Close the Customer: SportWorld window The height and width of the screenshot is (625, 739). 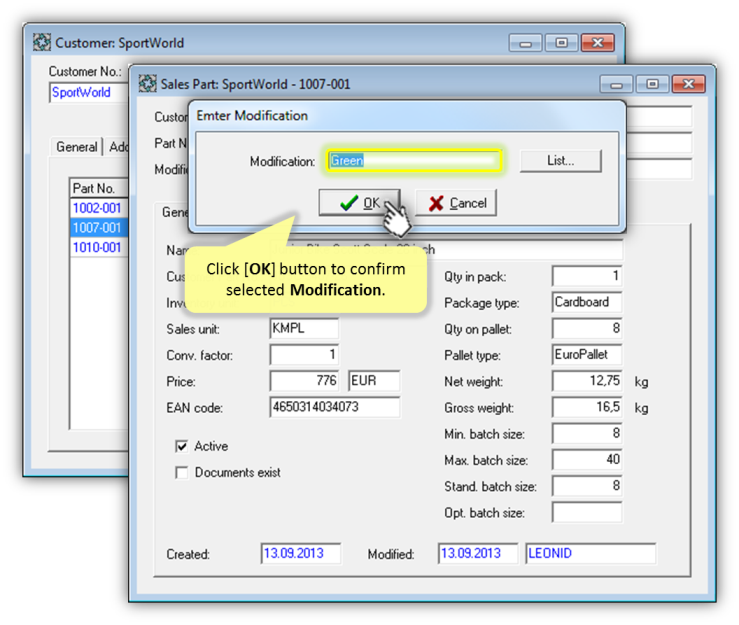pyautogui.click(x=598, y=43)
